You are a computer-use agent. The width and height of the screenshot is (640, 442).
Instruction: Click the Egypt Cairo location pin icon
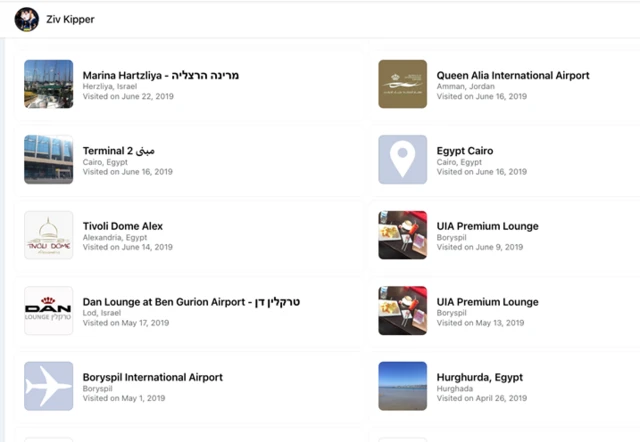point(402,160)
